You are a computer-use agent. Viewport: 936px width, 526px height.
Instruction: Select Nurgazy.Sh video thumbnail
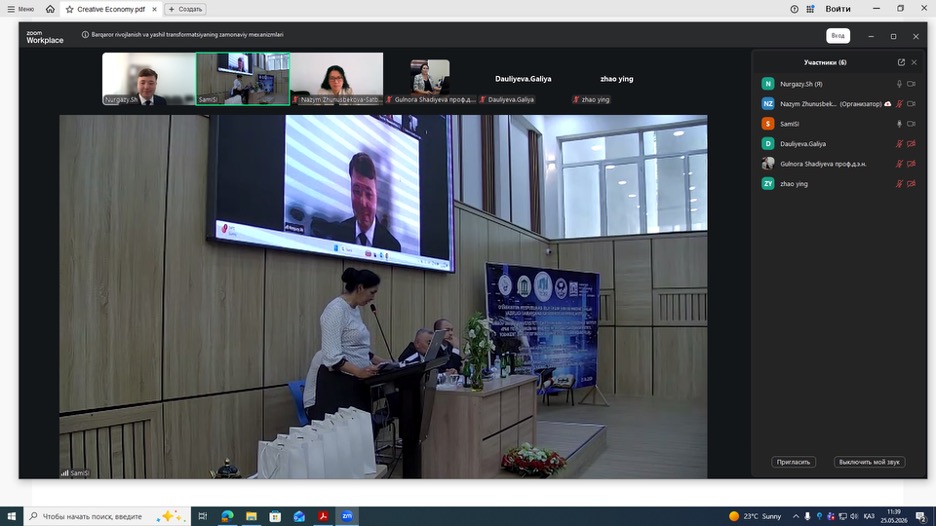click(149, 79)
